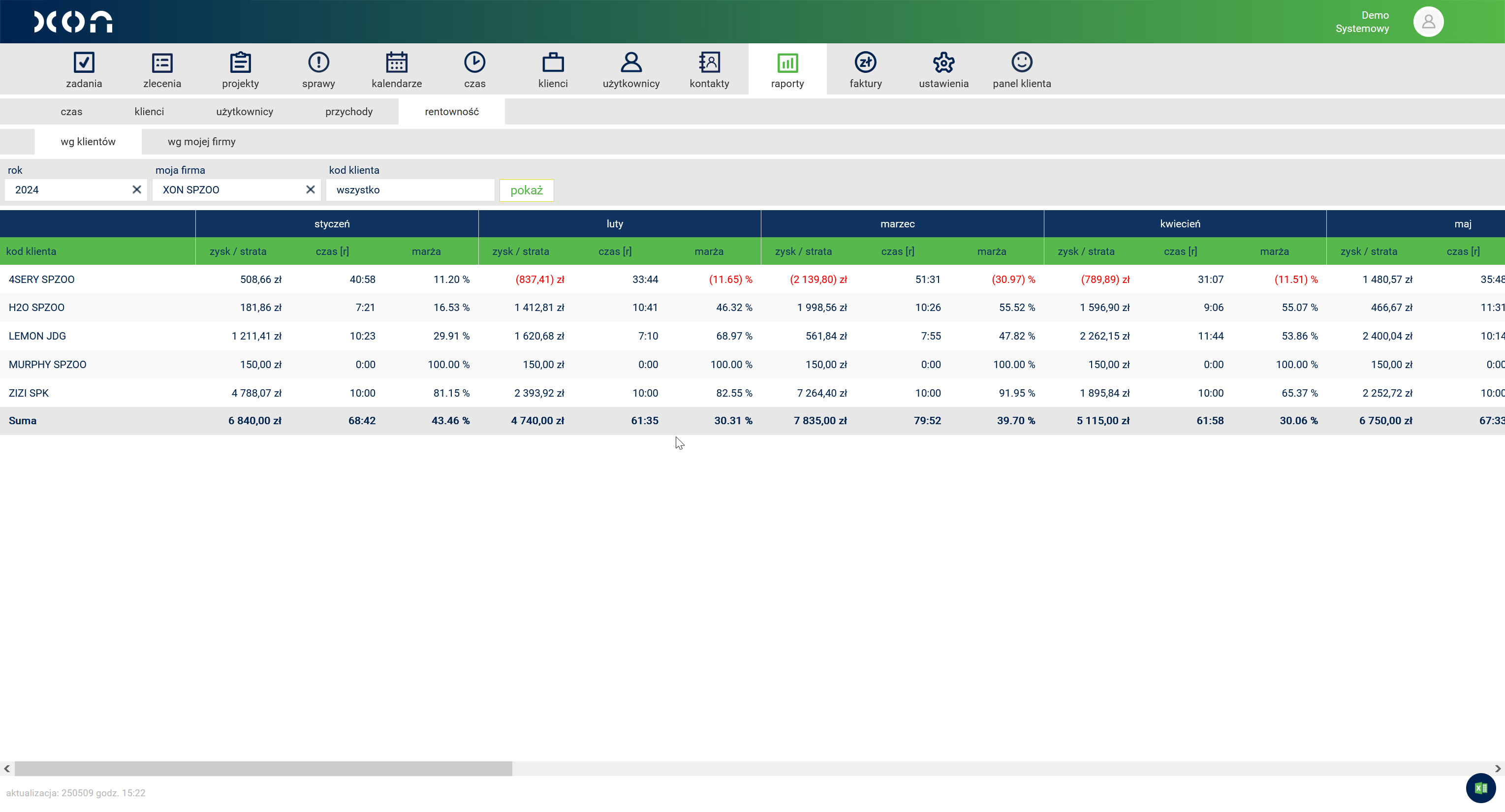The width and height of the screenshot is (1505, 812).
Task: Open the zlecenia module icon
Action: (162, 62)
